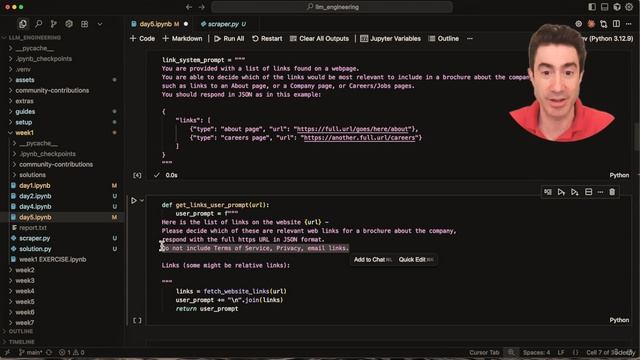The image size is (640, 360).
Task: Run by line icon in cell toolbar
Action: 548,192
